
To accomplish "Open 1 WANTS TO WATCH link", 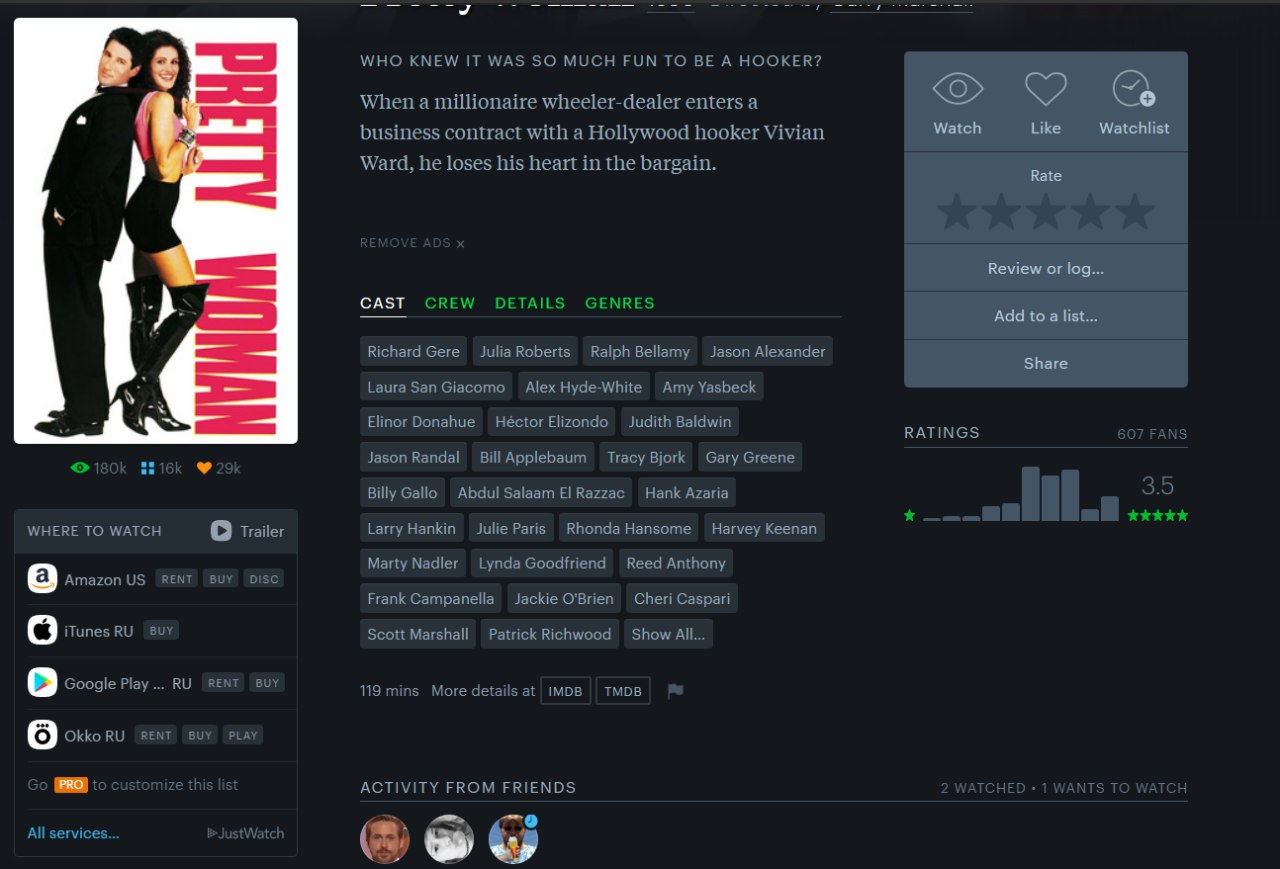I will 1114,788.
